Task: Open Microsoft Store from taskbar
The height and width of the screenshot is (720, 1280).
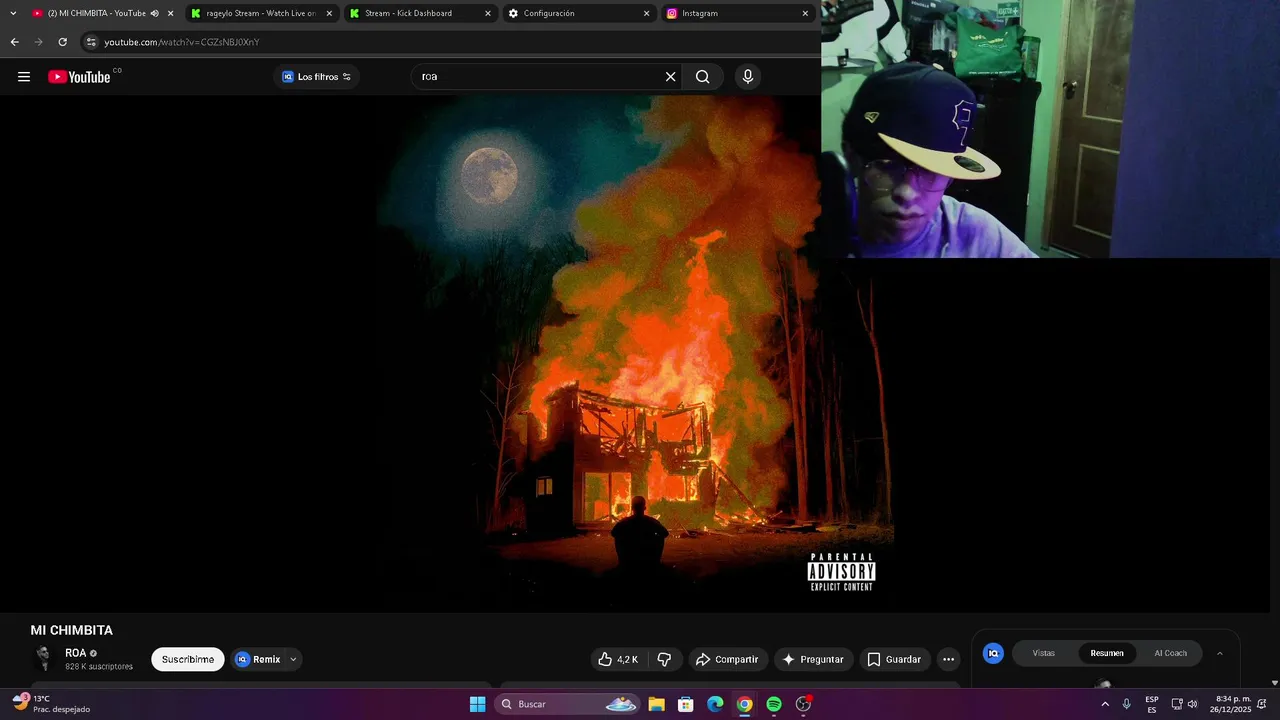Action: 686,704
